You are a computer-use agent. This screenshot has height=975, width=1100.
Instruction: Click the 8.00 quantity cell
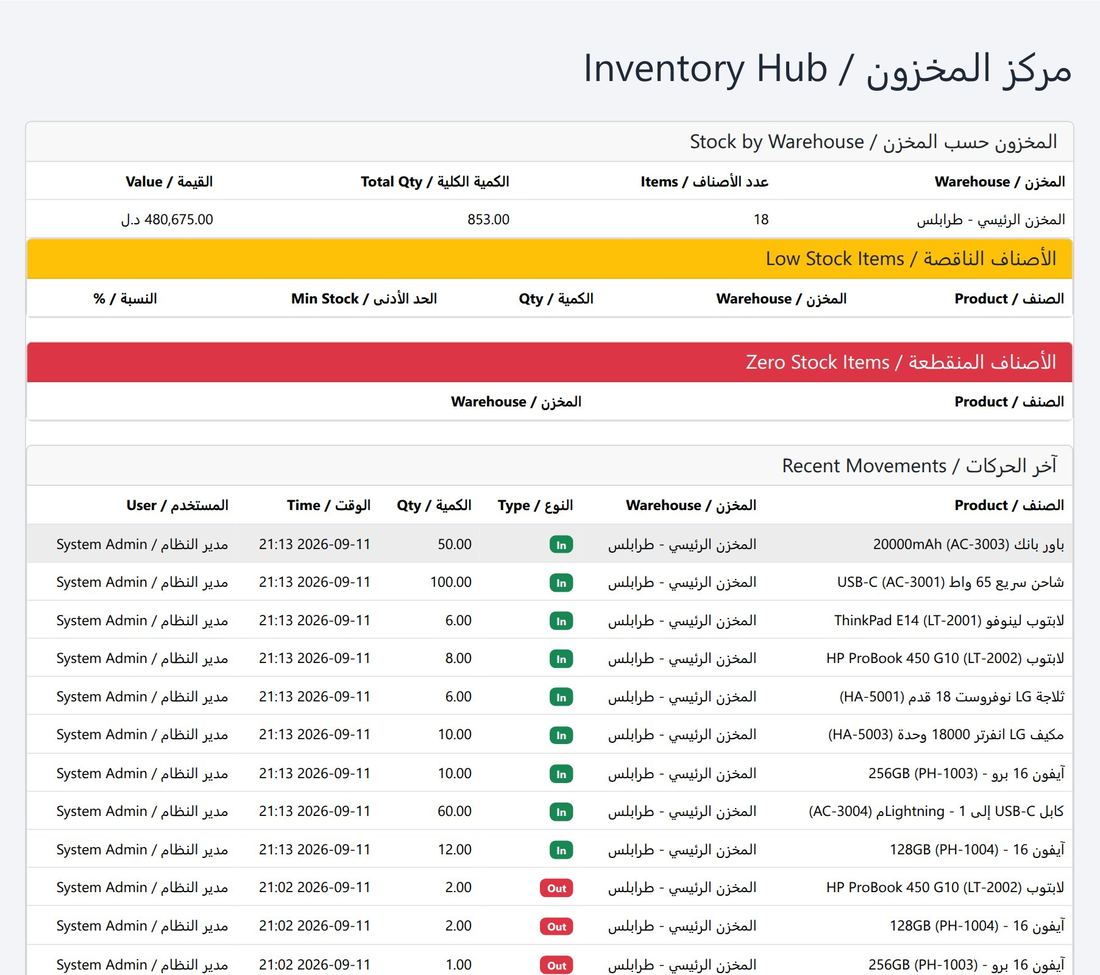click(x=458, y=659)
